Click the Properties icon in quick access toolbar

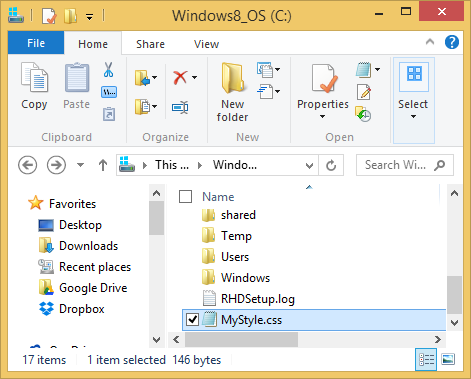49,16
